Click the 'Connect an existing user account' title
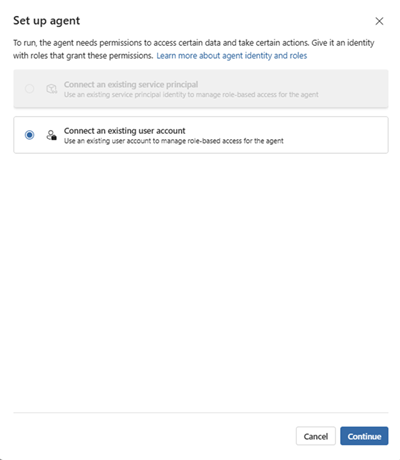The height and width of the screenshot is (460, 400). tap(125, 131)
